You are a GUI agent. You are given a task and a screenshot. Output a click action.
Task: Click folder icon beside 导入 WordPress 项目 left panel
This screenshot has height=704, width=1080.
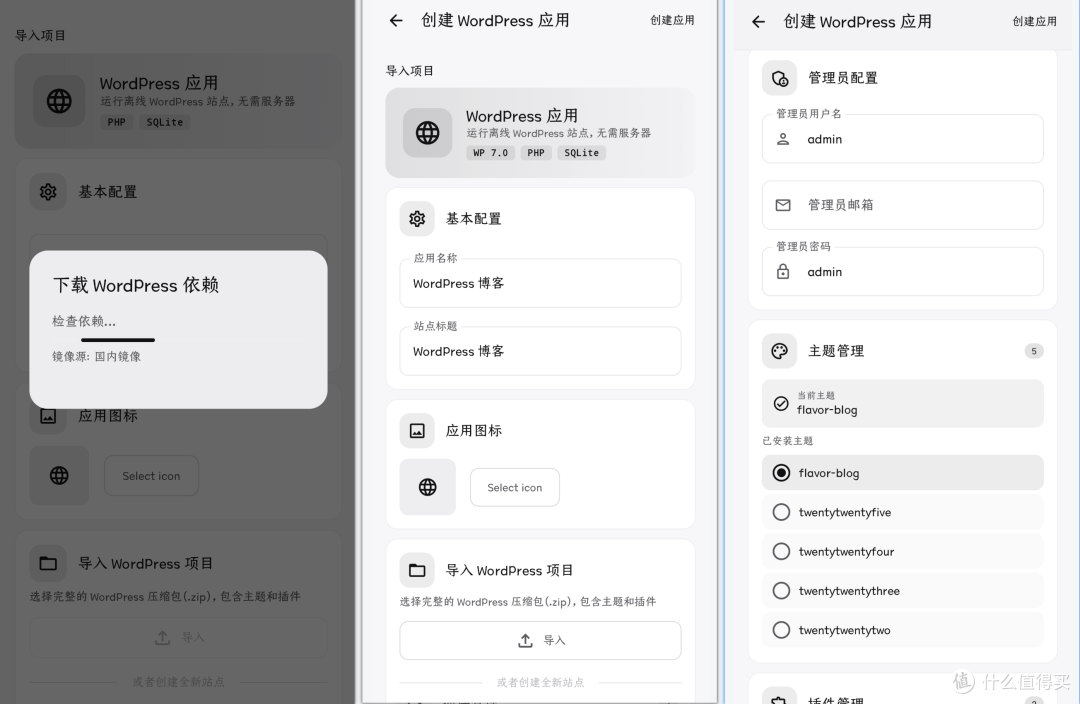48,564
